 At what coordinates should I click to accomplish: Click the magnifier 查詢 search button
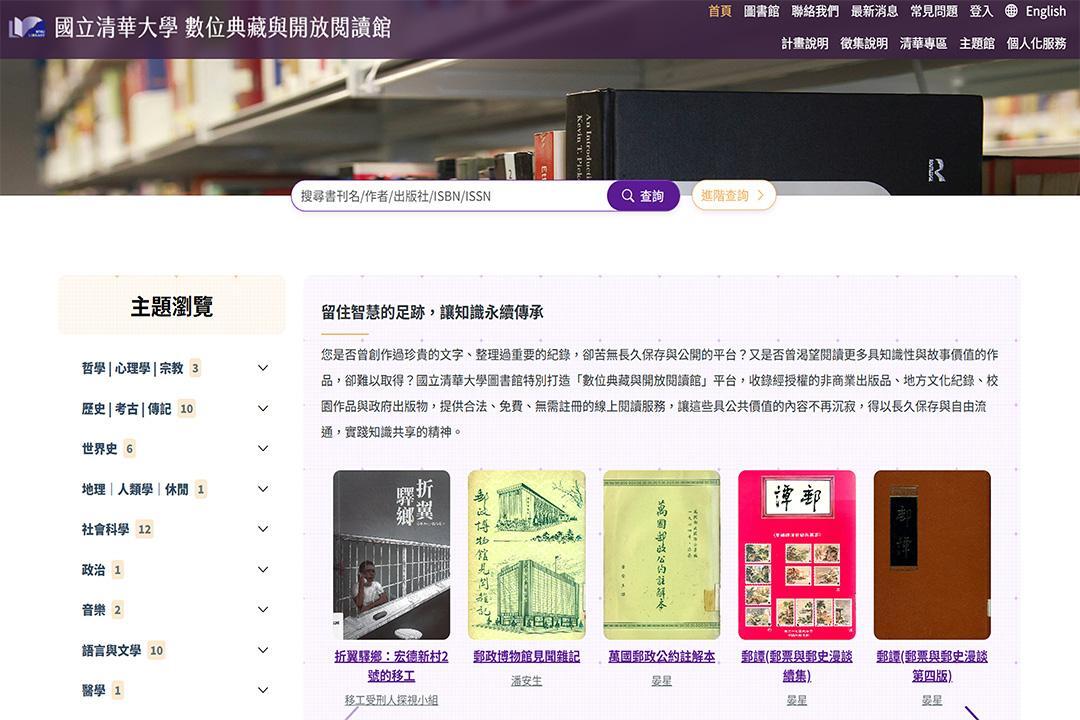point(643,196)
